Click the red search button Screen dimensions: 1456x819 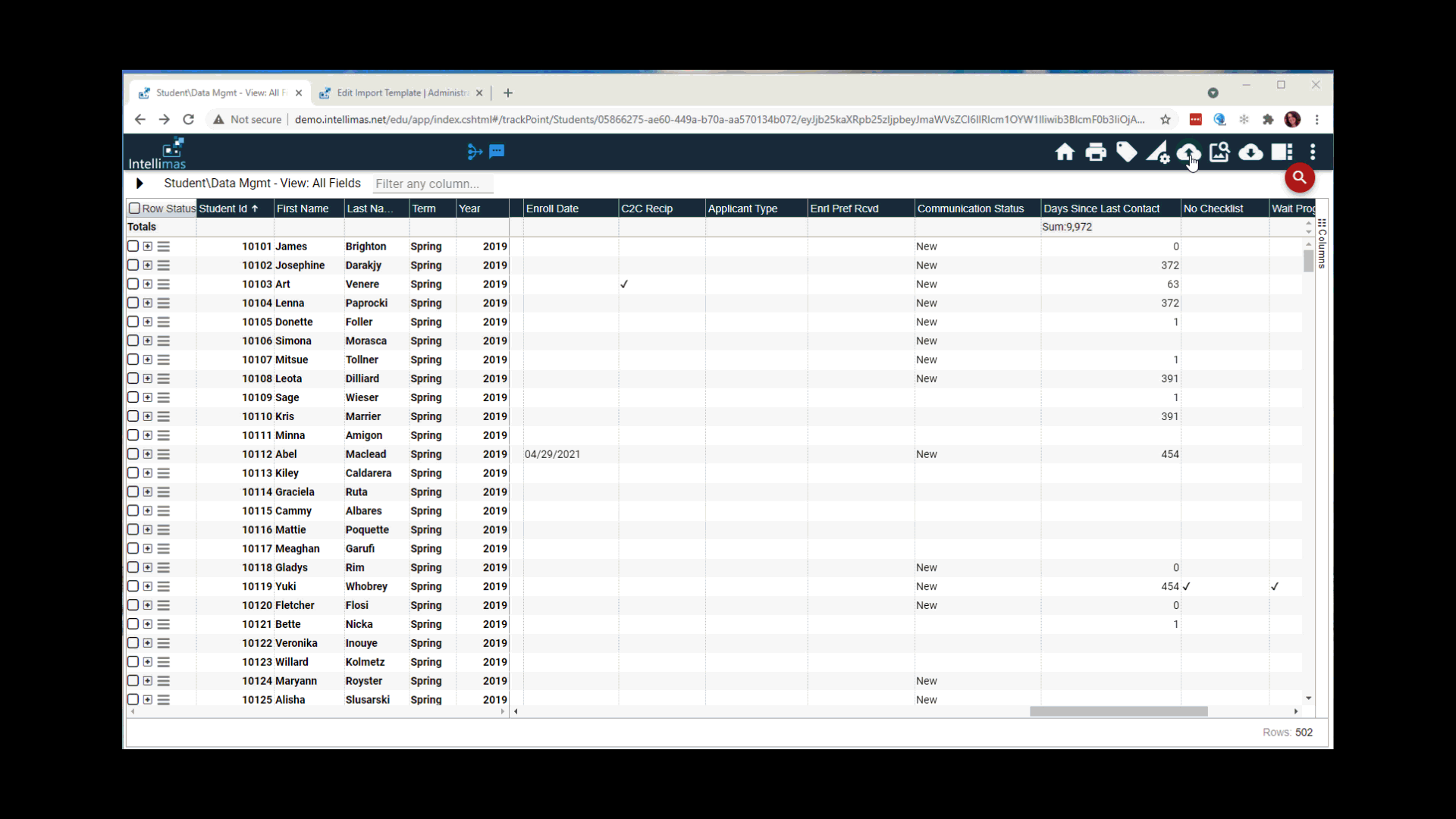tap(1299, 177)
